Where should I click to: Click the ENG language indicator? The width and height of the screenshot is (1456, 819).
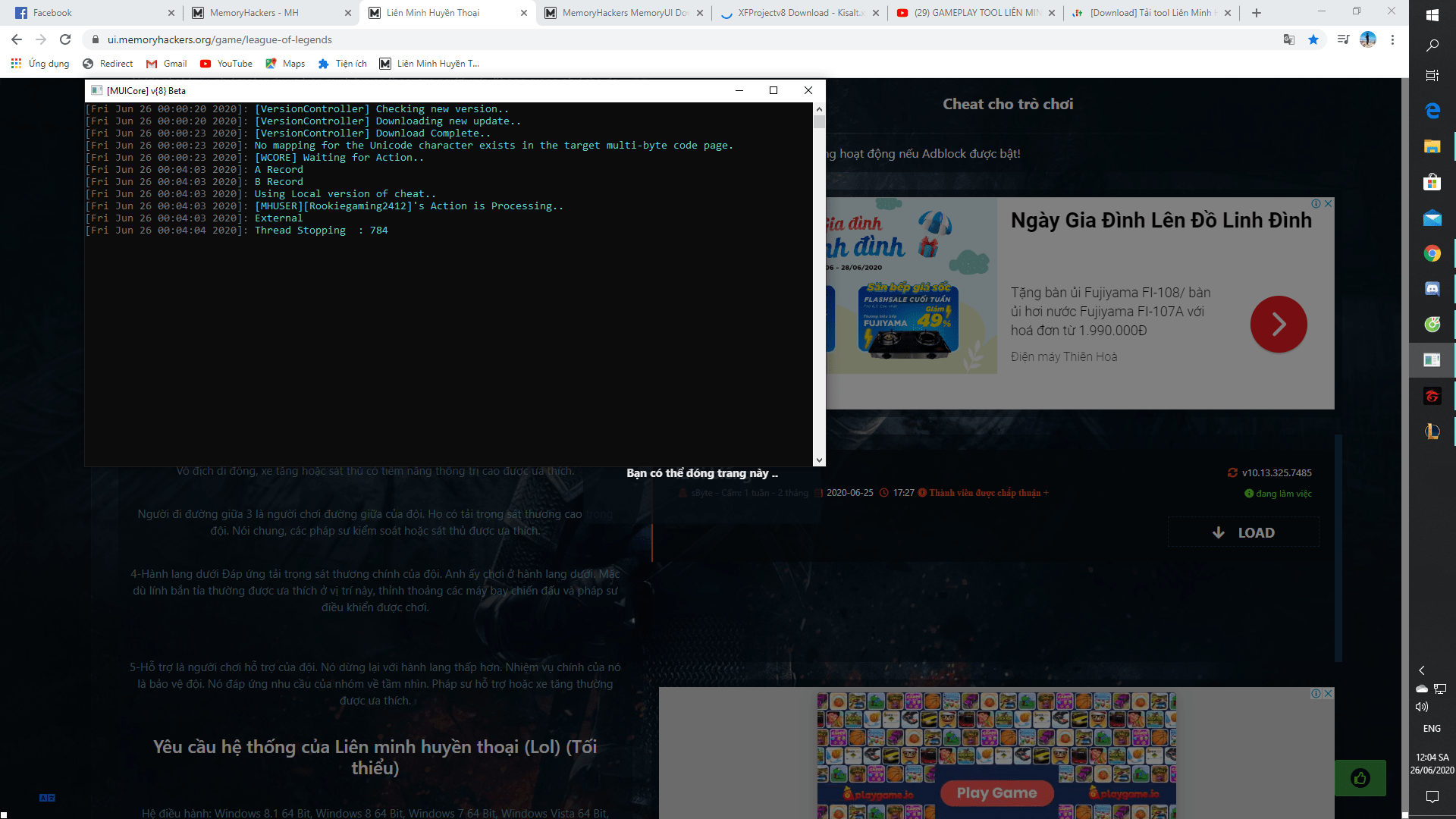[1432, 729]
